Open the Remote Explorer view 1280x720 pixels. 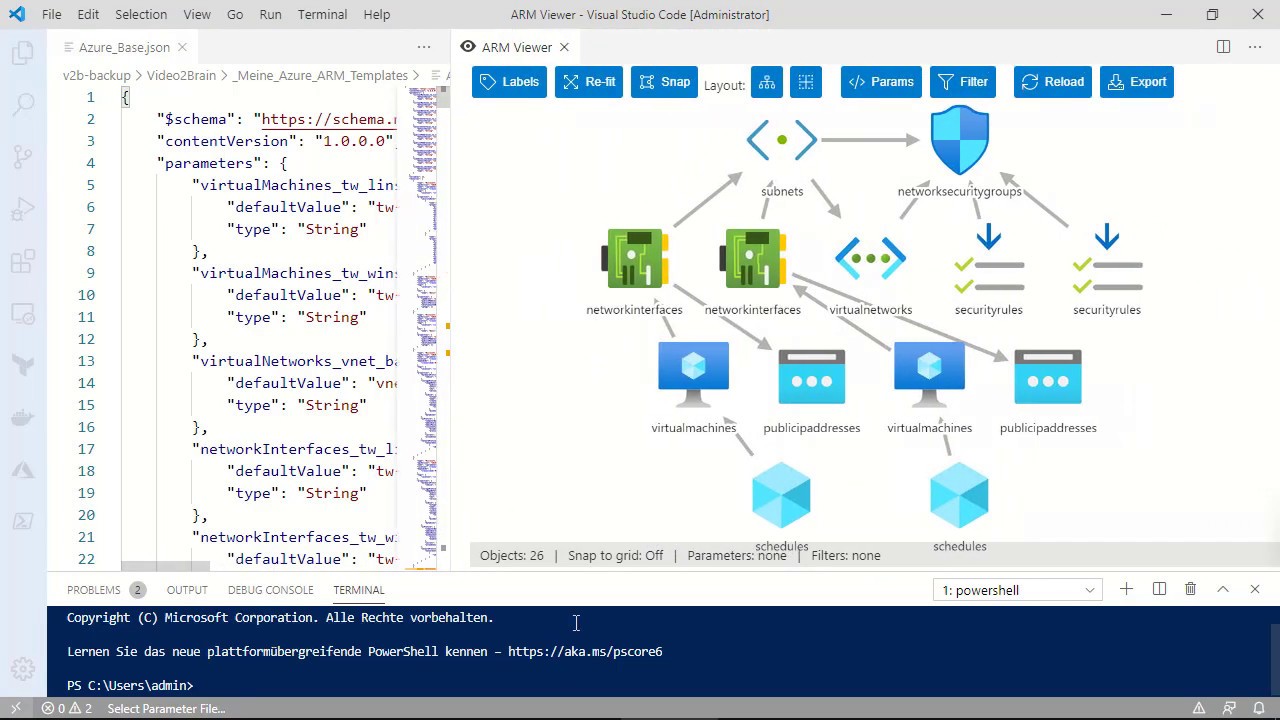(x=22, y=314)
